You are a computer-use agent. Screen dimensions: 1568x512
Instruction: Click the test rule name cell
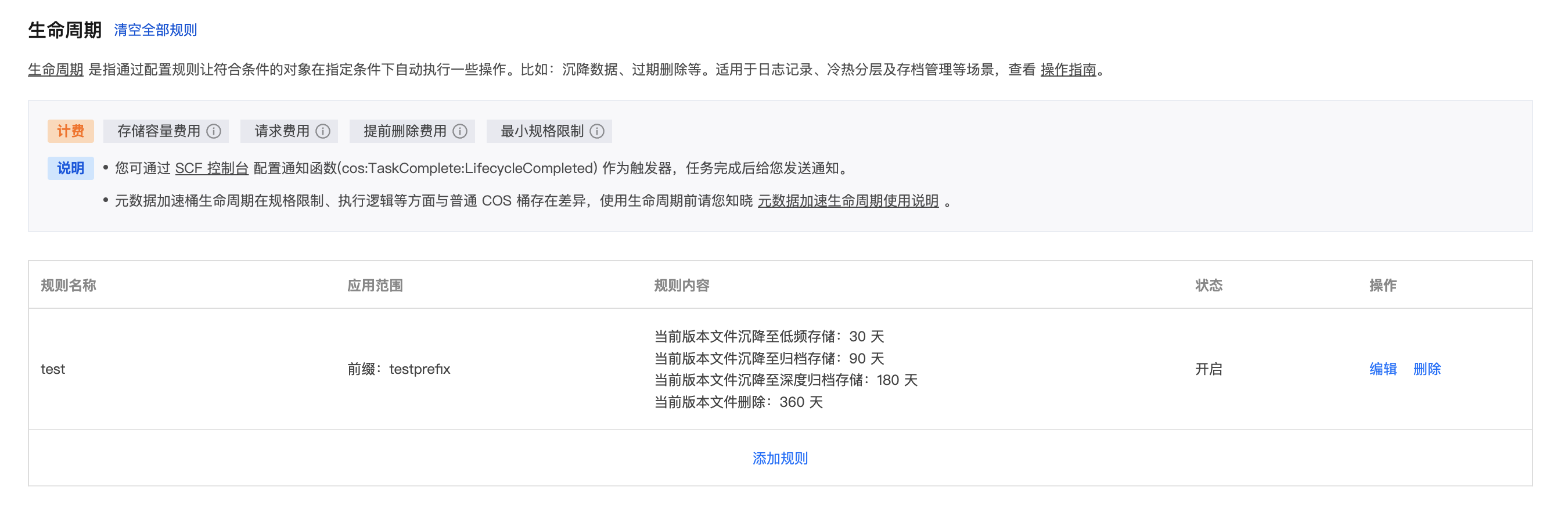pyautogui.click(x=53, y=369)
